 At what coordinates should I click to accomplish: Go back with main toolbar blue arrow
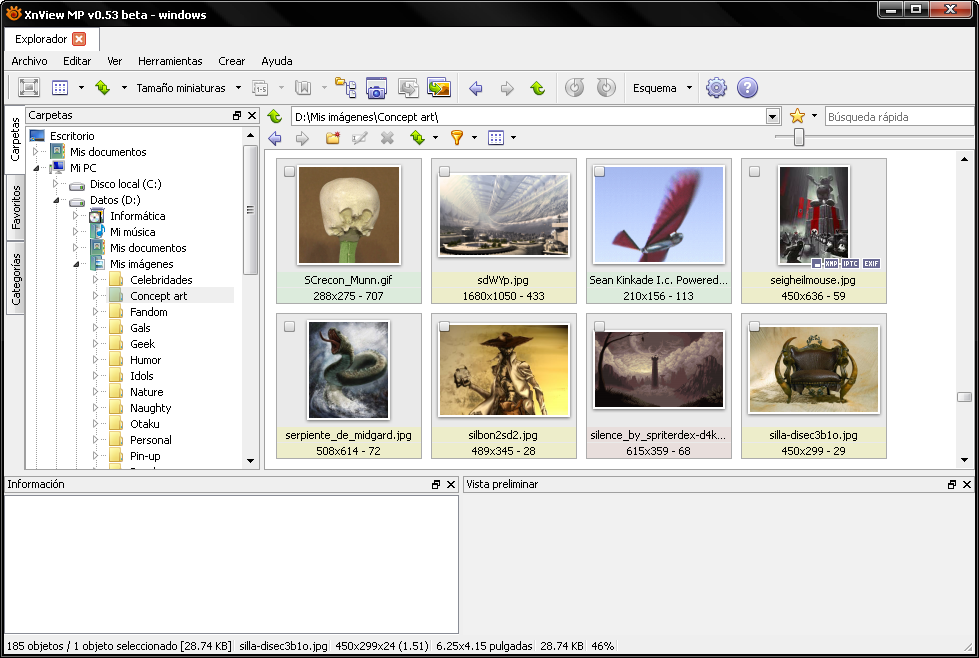[x=476, y=88]
